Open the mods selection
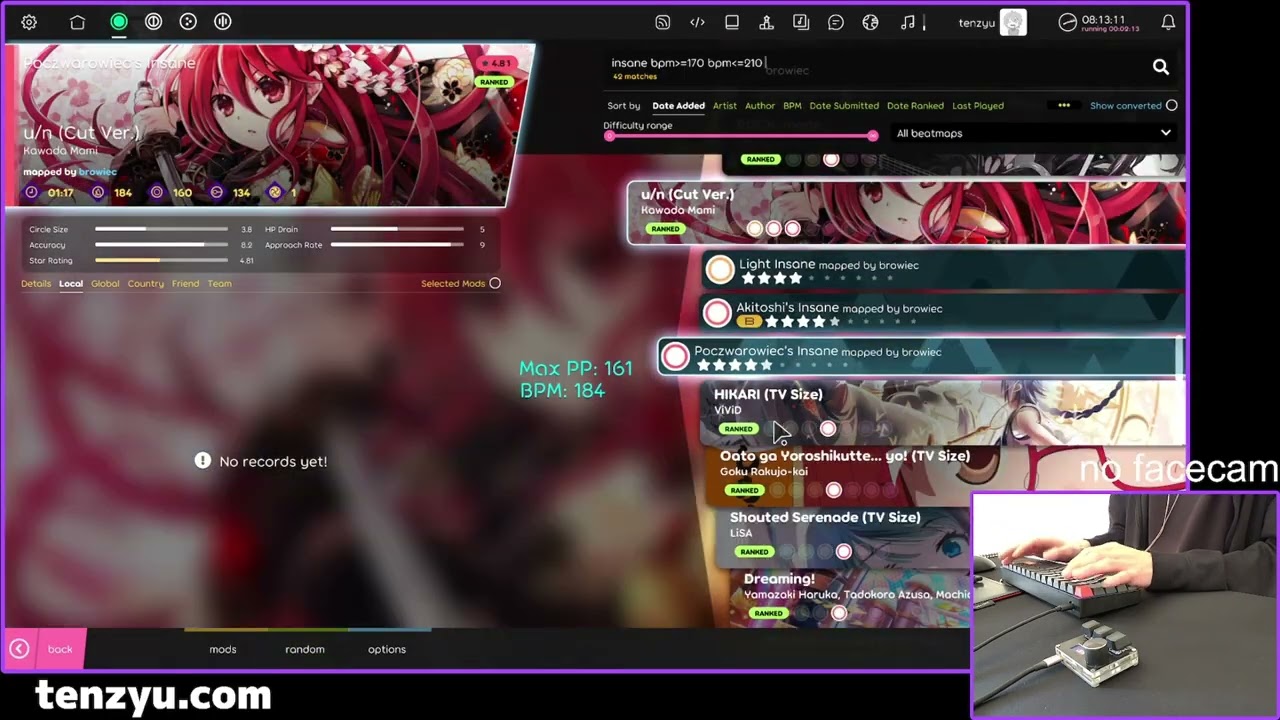This screenshot has height=720, width=1280. pos(223,649)
